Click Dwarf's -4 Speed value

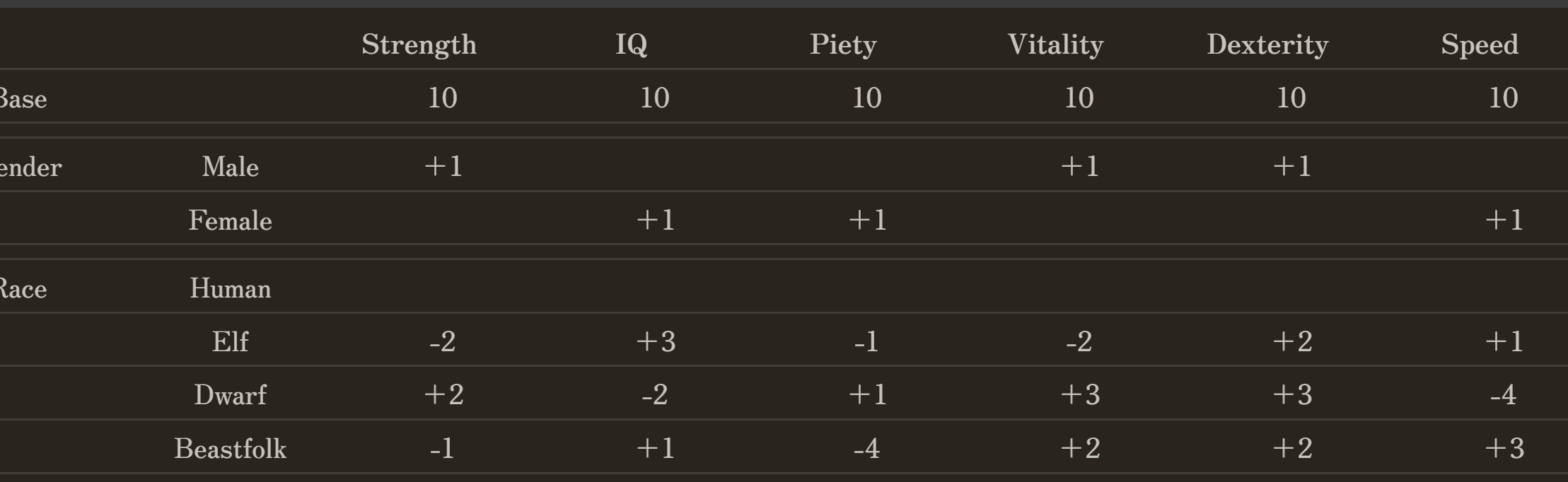1503,395
